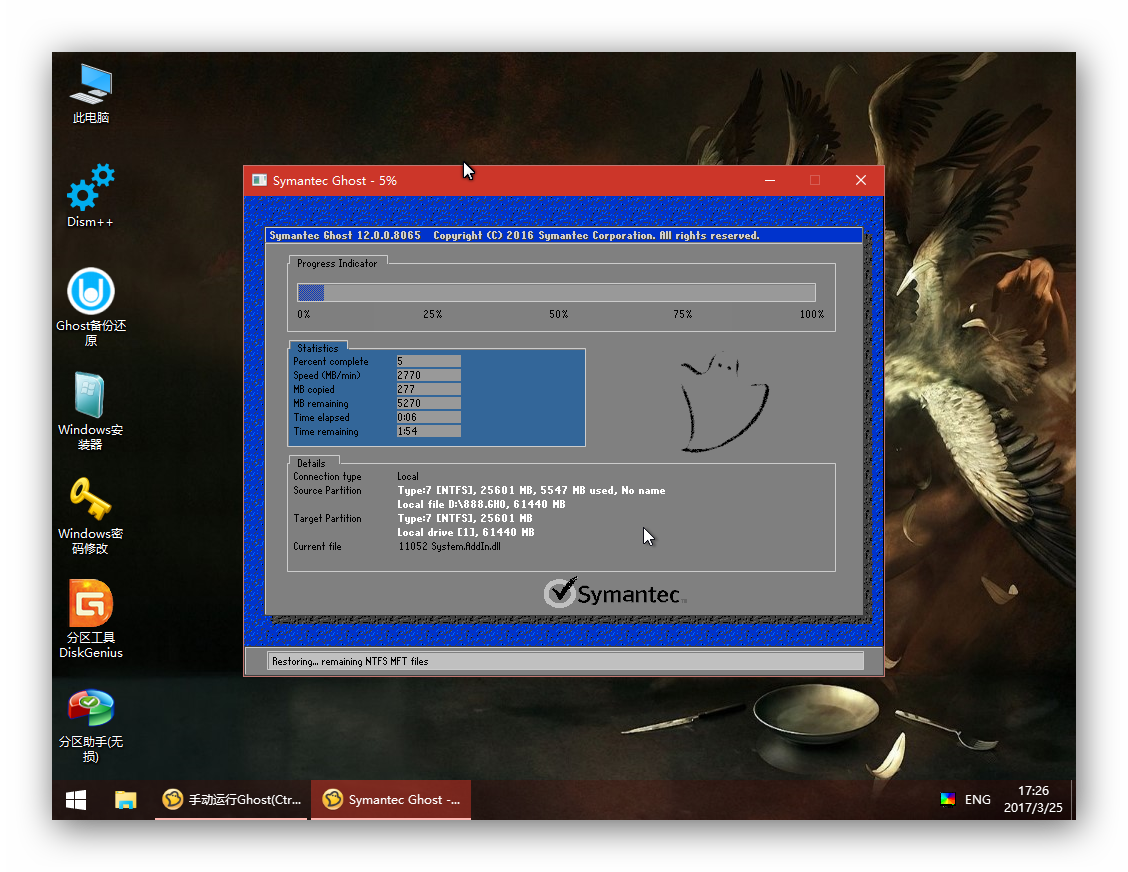Select the Symantec Ghost taskbar button

[x=391, y=799]
